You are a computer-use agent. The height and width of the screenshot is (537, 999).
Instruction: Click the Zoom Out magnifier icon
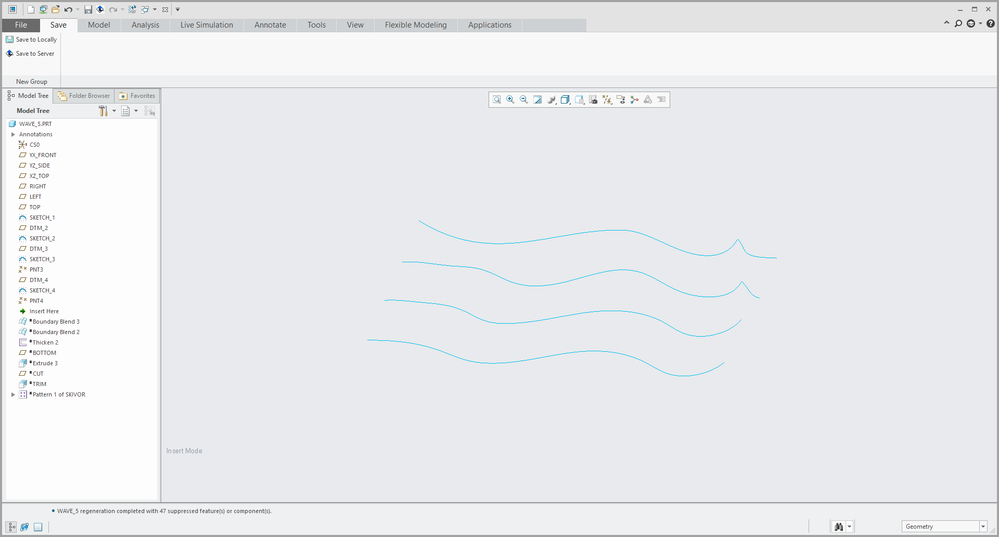523,99
